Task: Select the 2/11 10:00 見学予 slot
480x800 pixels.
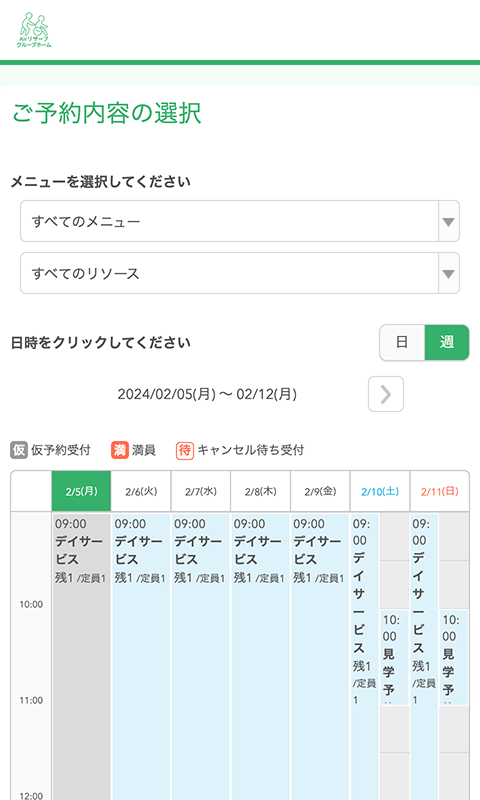Action: click(454, 657)
